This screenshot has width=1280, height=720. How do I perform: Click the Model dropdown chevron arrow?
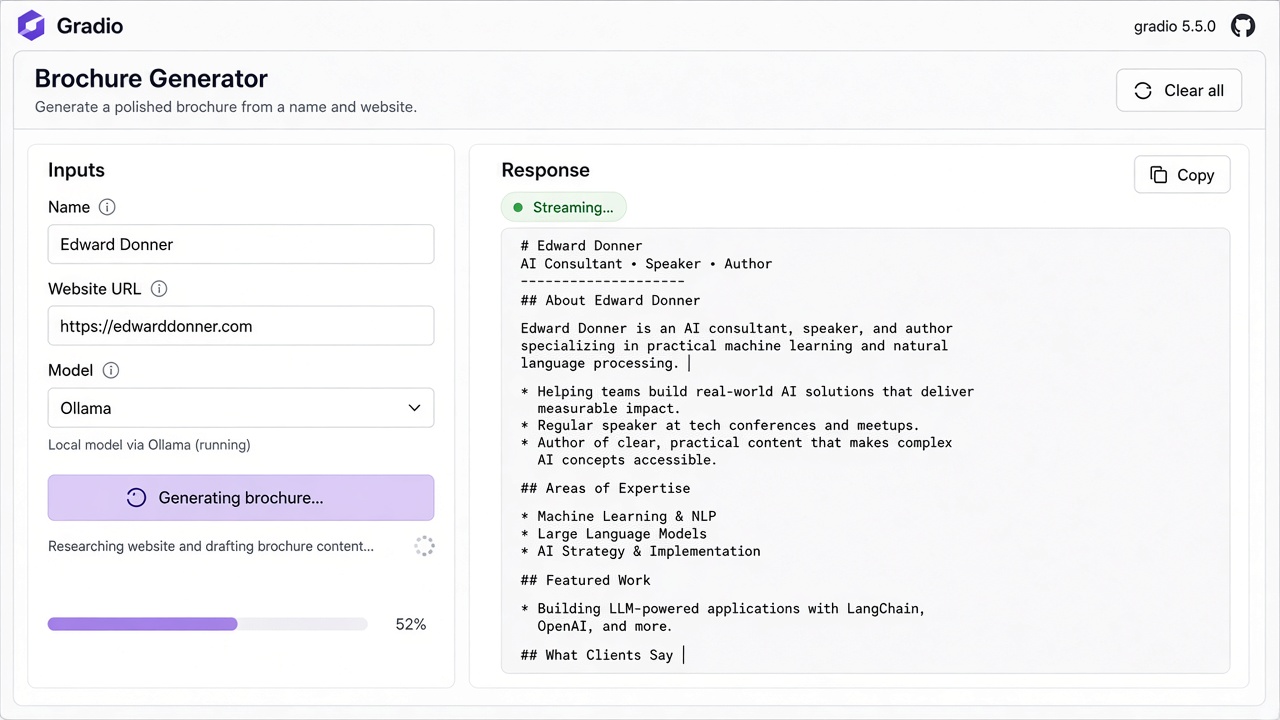coord(414,408)
